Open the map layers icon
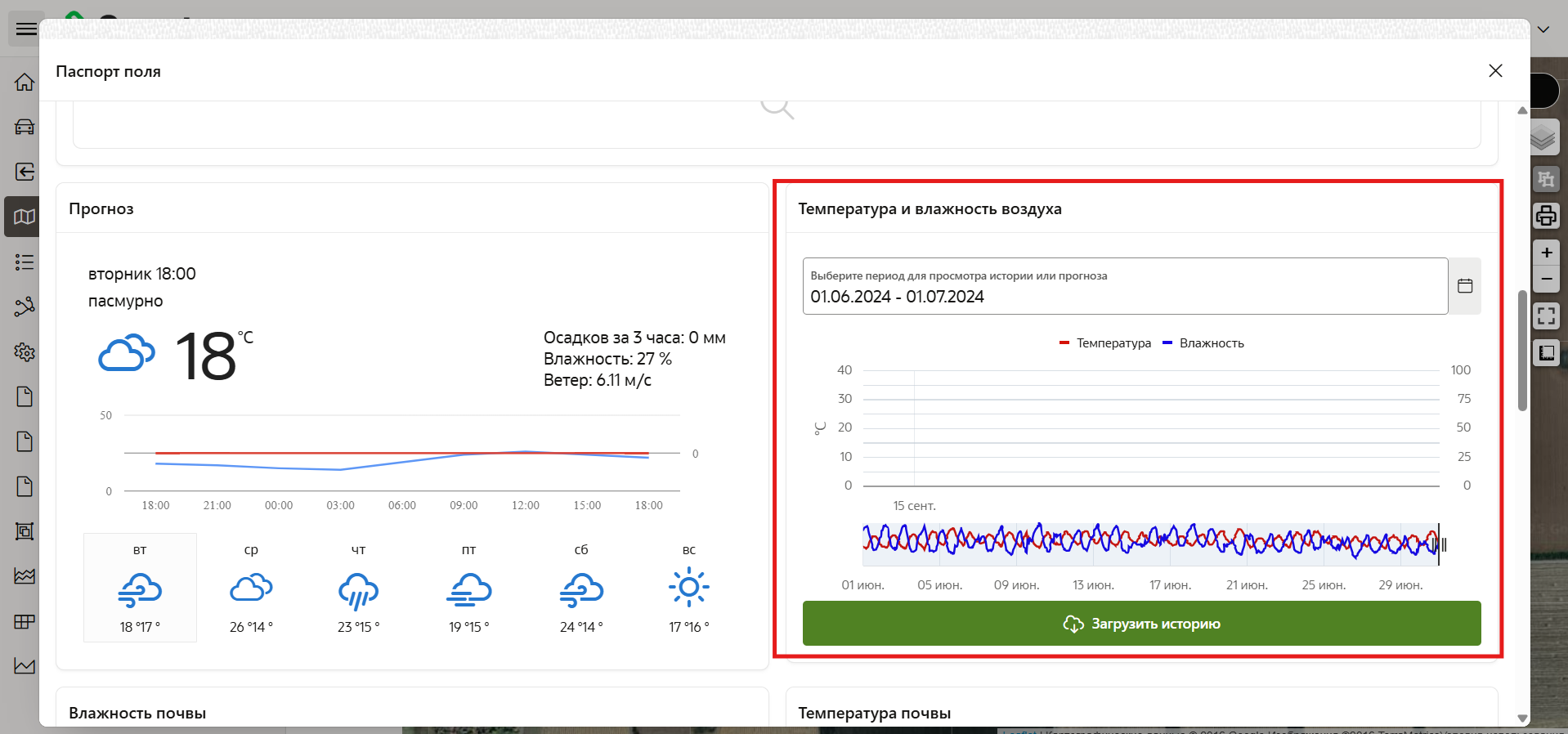1568x734 pixels. tap(1543, 138)
